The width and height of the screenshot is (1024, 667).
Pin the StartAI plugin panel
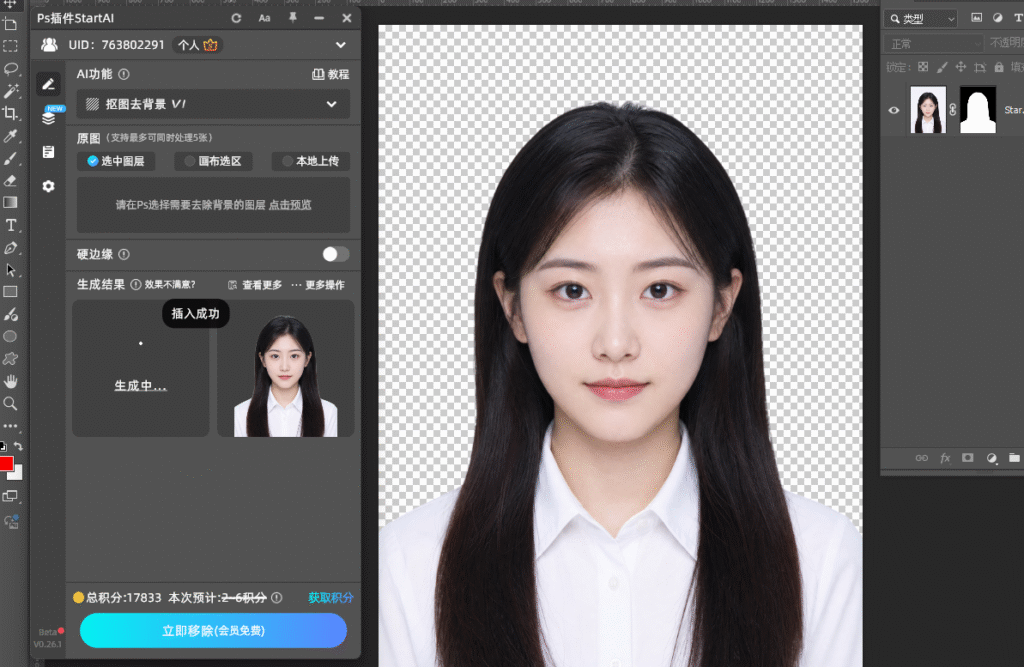pyautogui.click(x=293, y=18)
